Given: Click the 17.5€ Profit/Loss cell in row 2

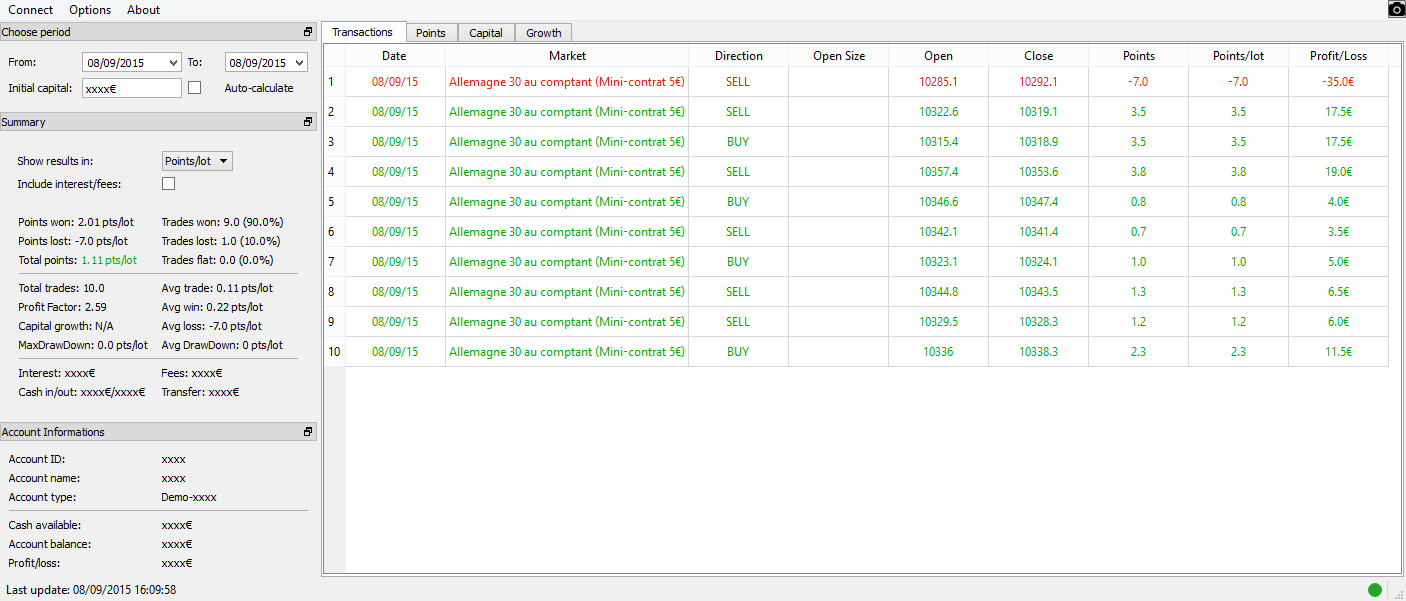Looking at the screenshot, I should coord(1338,112).
